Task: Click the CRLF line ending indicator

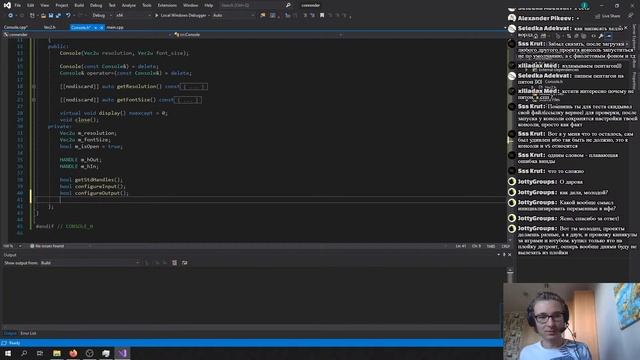Action: [505, 246]
